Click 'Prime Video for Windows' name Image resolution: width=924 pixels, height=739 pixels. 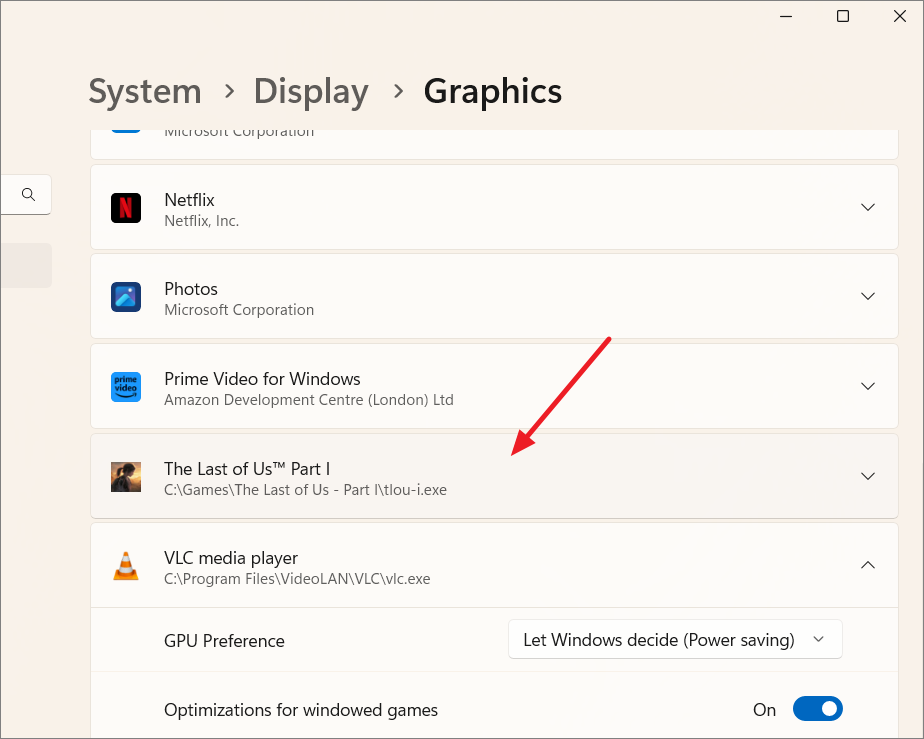point(262,379)
